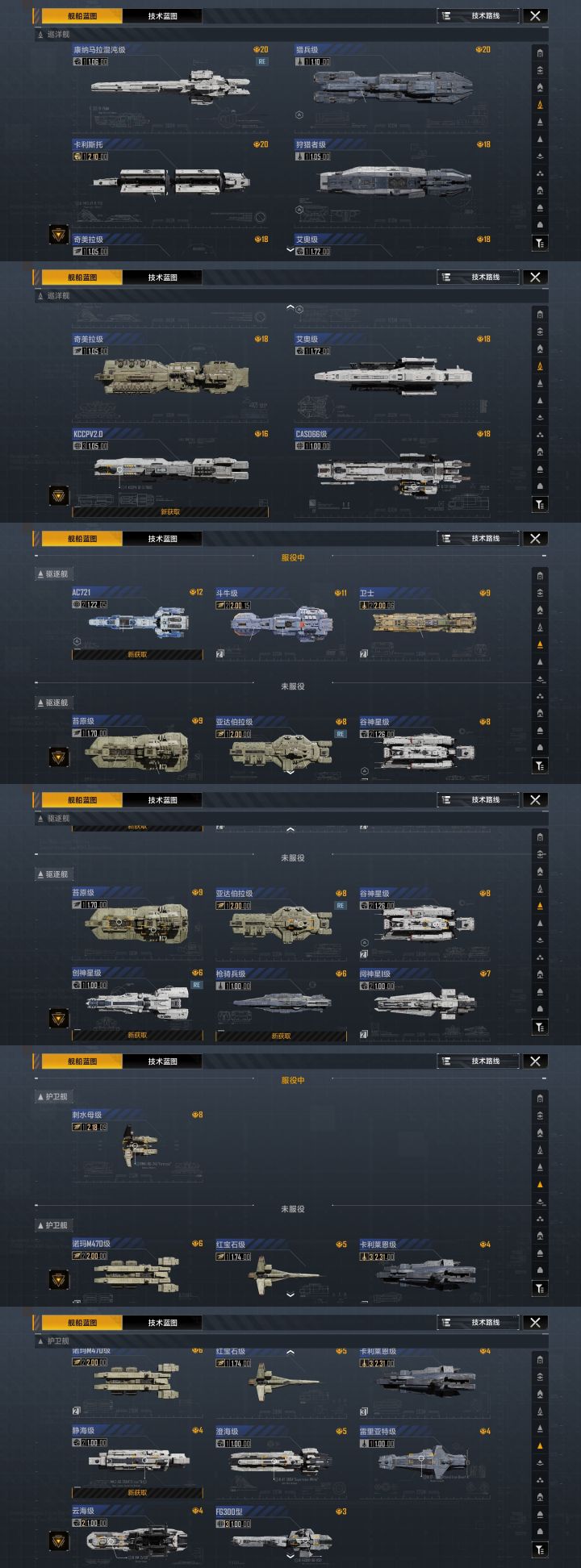Image resolution: width=581 pixels, height=1568 pixels.
Task: Open the 新获取 banner under KCCPV2.0
Action: (170, 511)
